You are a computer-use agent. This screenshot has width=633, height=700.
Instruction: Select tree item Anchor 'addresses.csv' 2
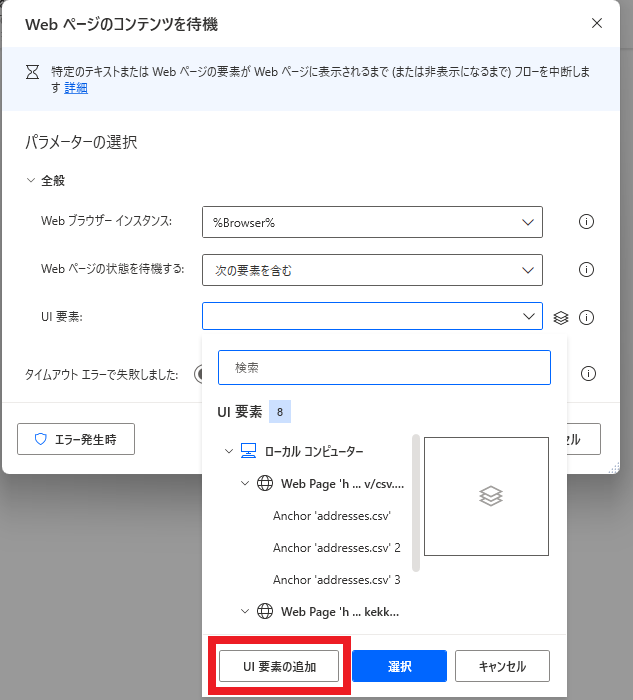point(336,548)
